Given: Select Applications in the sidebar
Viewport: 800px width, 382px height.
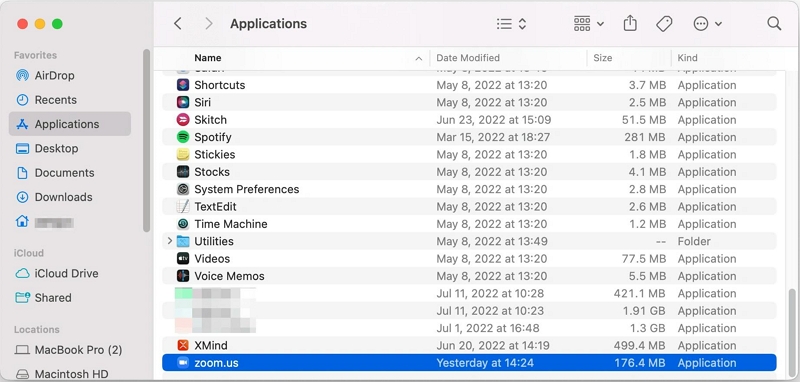Looking at the screenshot, I should [x=69, y=124].
